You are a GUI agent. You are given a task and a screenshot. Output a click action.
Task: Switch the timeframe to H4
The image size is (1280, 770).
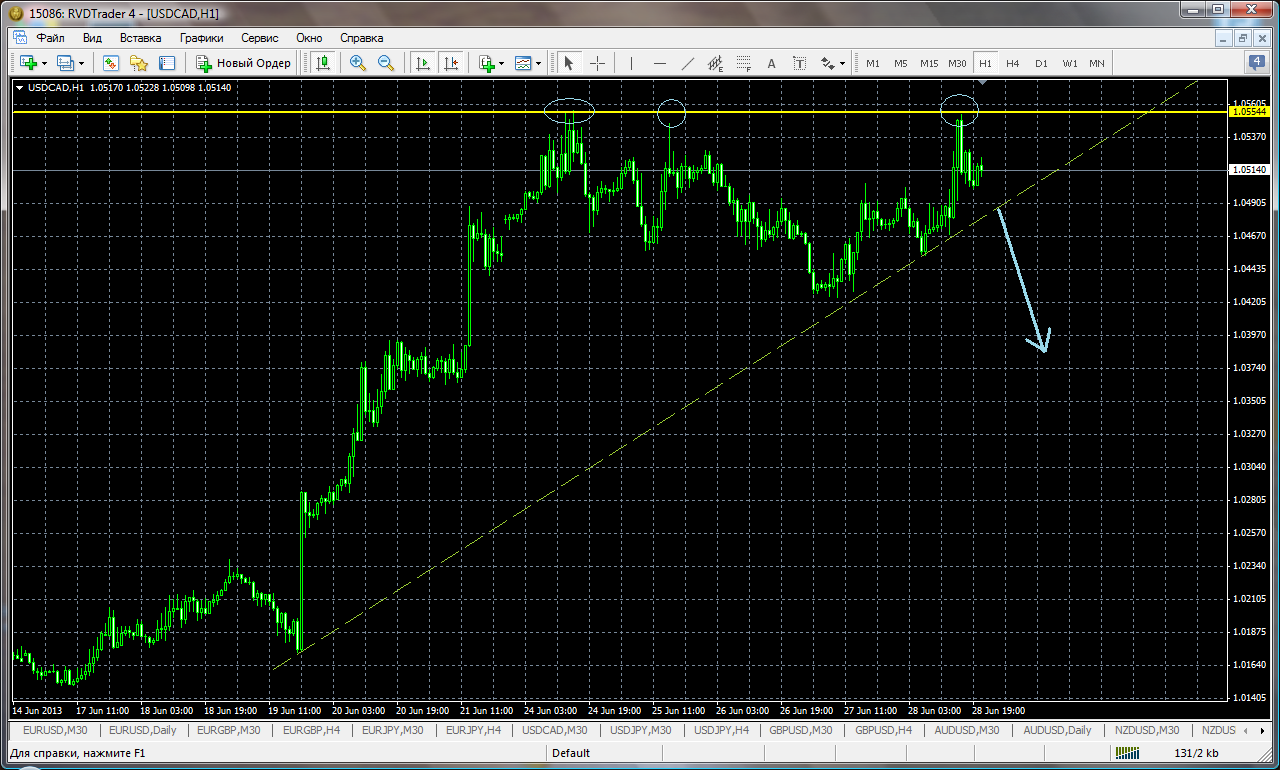(1013, 63)
